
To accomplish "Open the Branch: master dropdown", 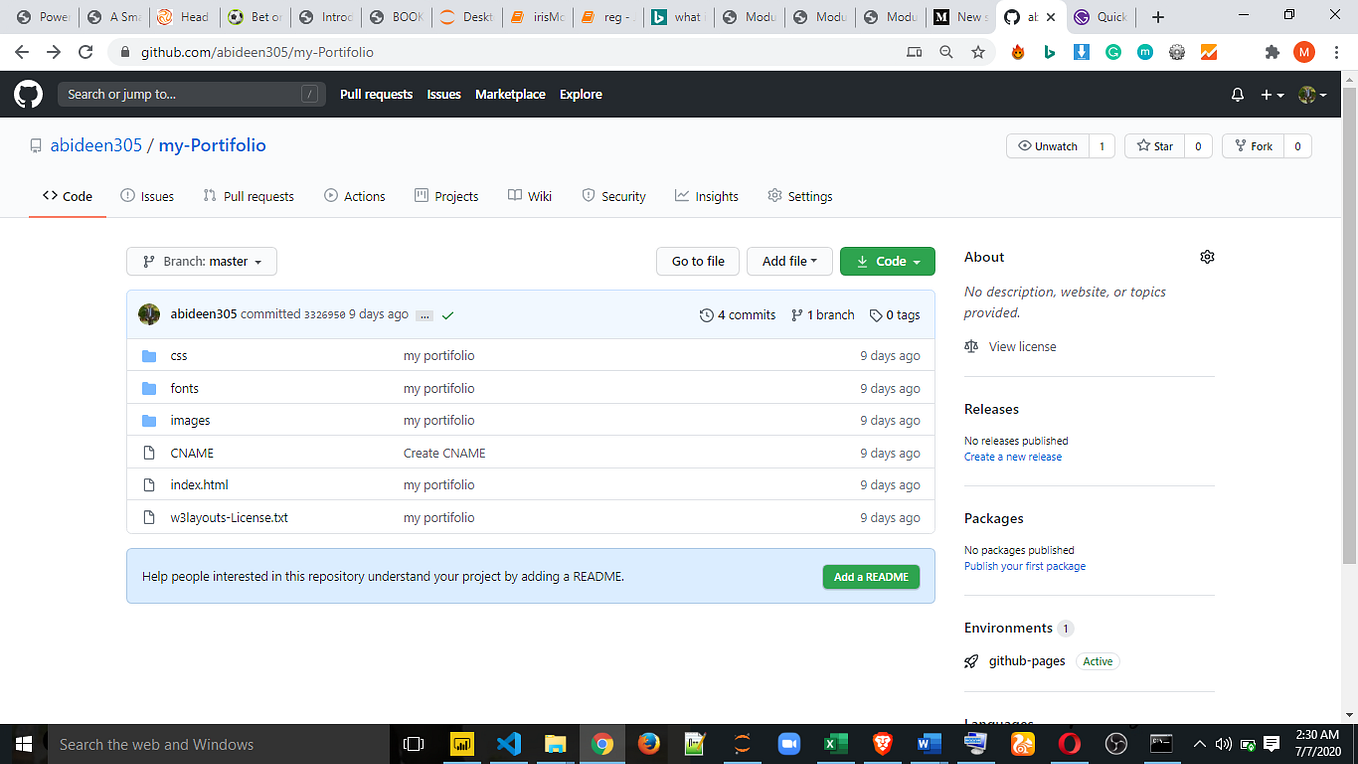I will 200,261.
